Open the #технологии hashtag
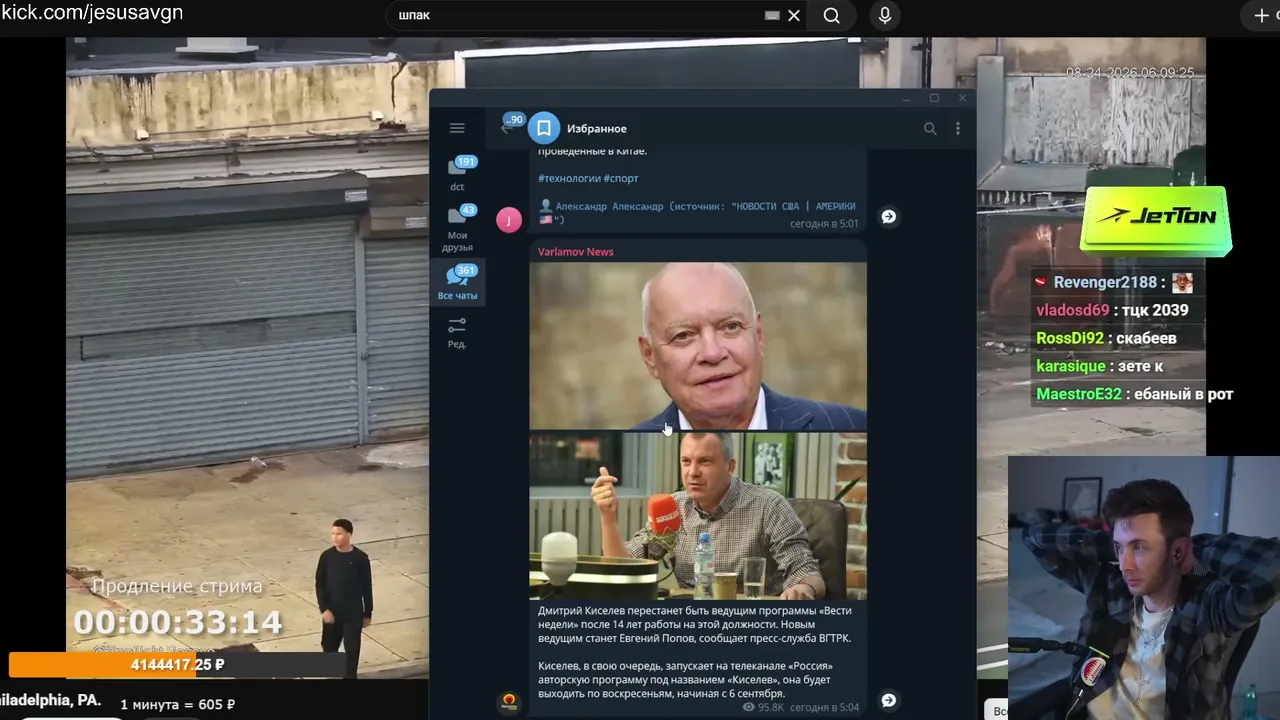The image size is (1280, 720). [x=569, y=178]
